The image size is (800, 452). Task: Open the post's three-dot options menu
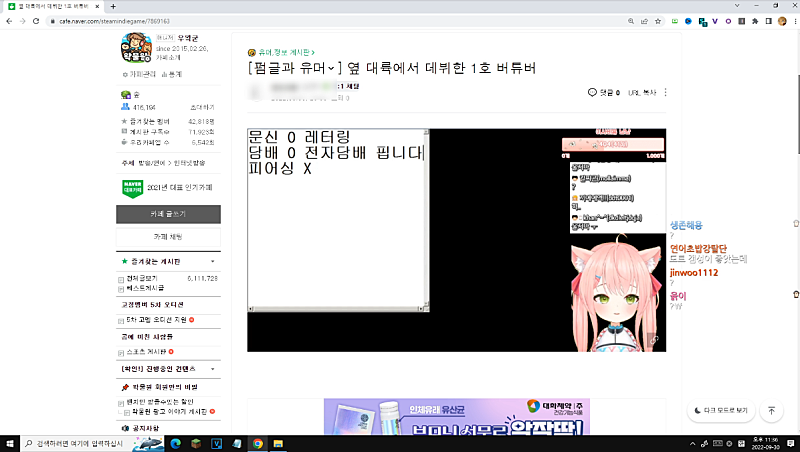click(665, 92)
